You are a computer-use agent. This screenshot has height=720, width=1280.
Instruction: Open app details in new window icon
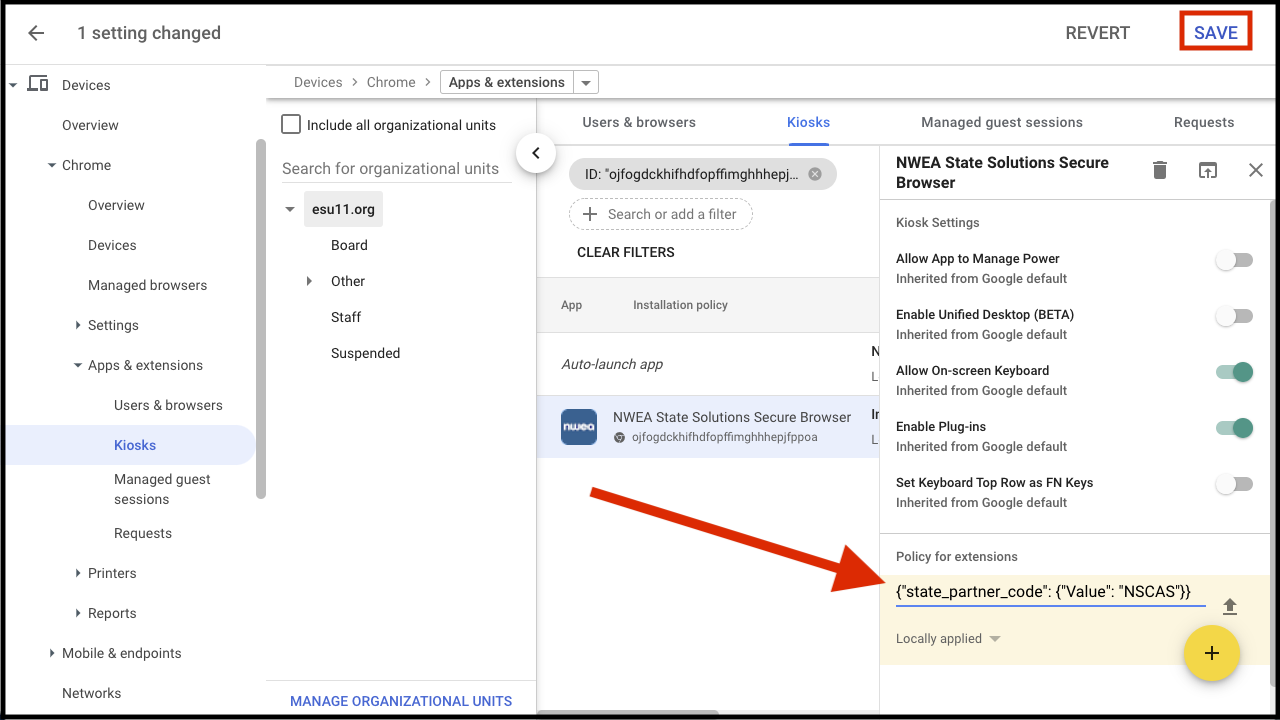1208,170
